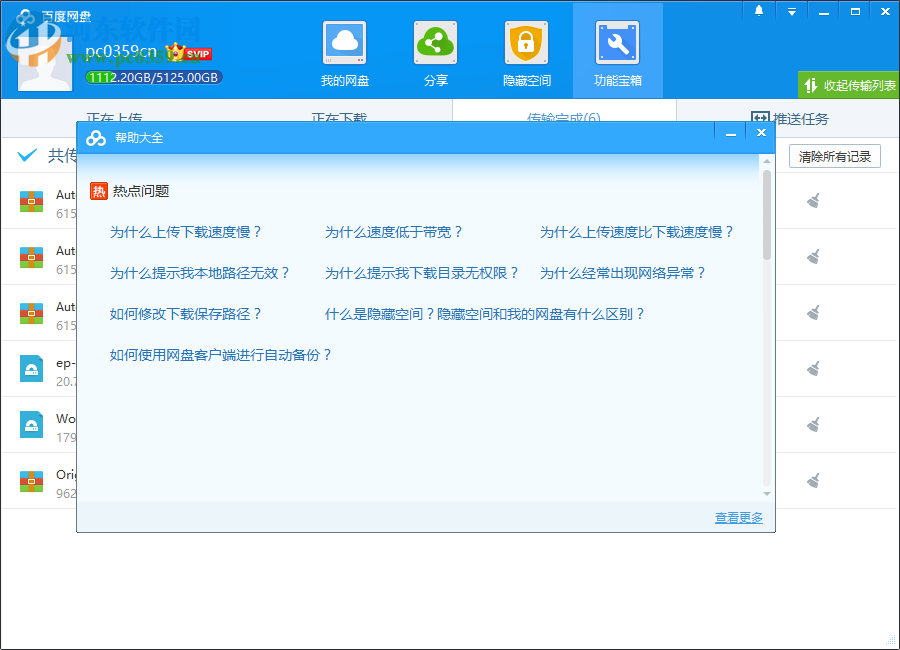
Task: Click storage usage bar 1112.20GB/5125.00GB
Action: coord(153,78)
